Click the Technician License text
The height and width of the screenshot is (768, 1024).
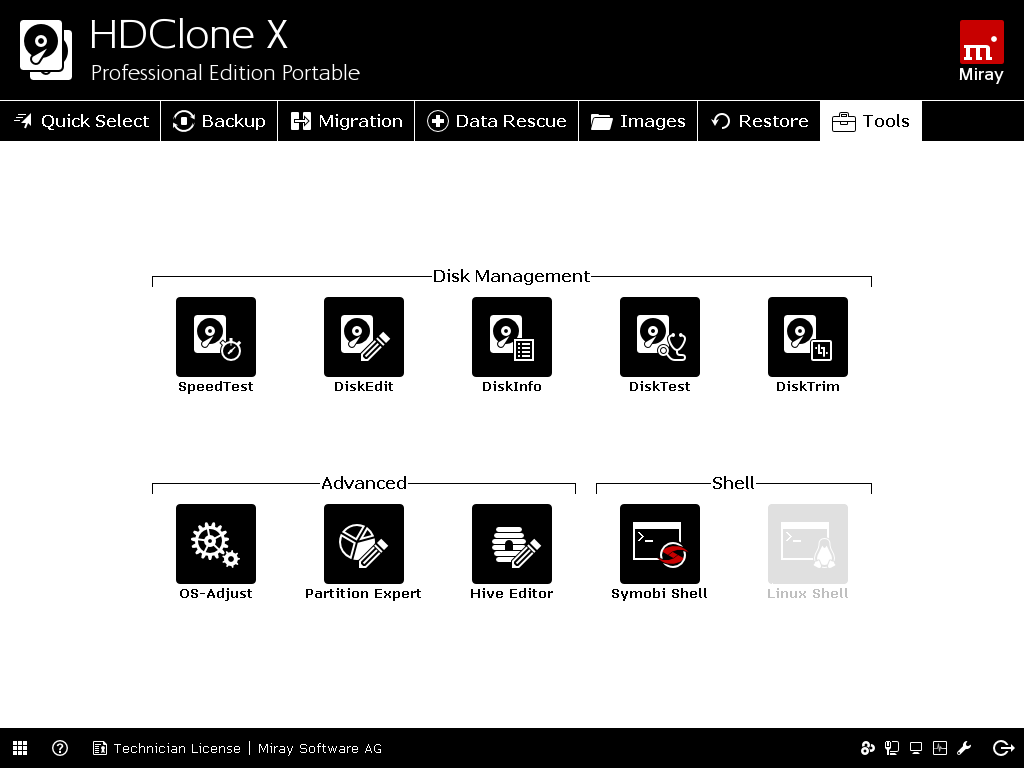[x=177, y=748]
